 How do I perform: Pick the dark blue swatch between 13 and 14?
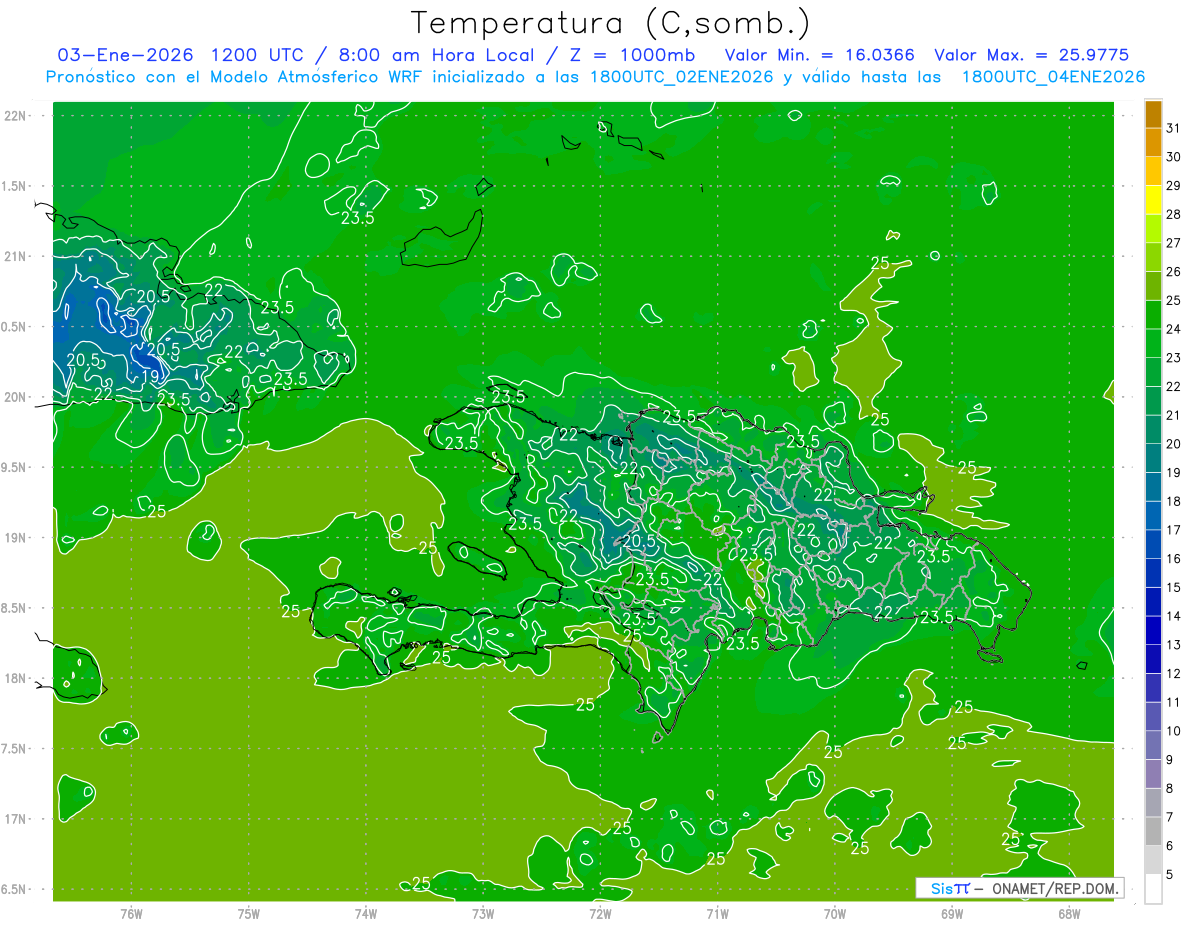[x=1153, y=630]
